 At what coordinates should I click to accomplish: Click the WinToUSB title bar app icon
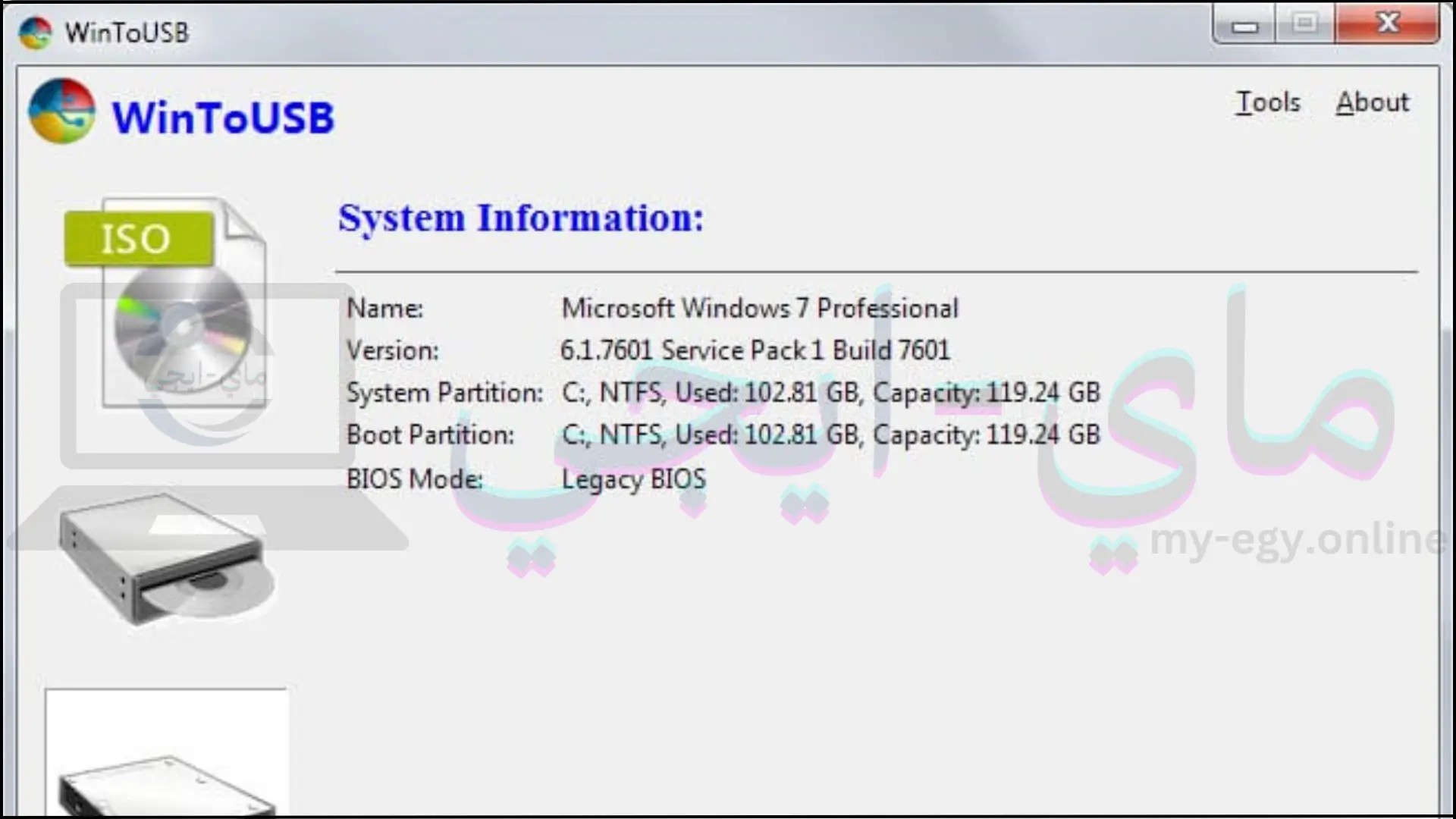coord(35,33)
